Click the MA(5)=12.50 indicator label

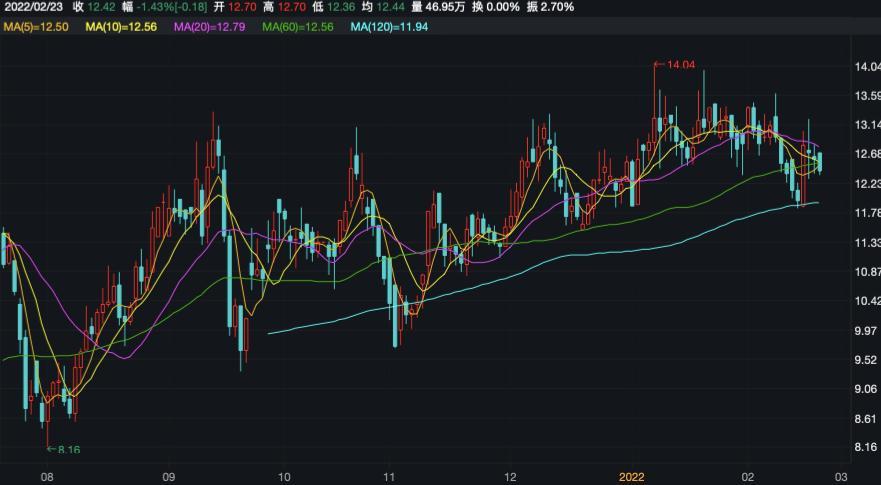(35, 26)
